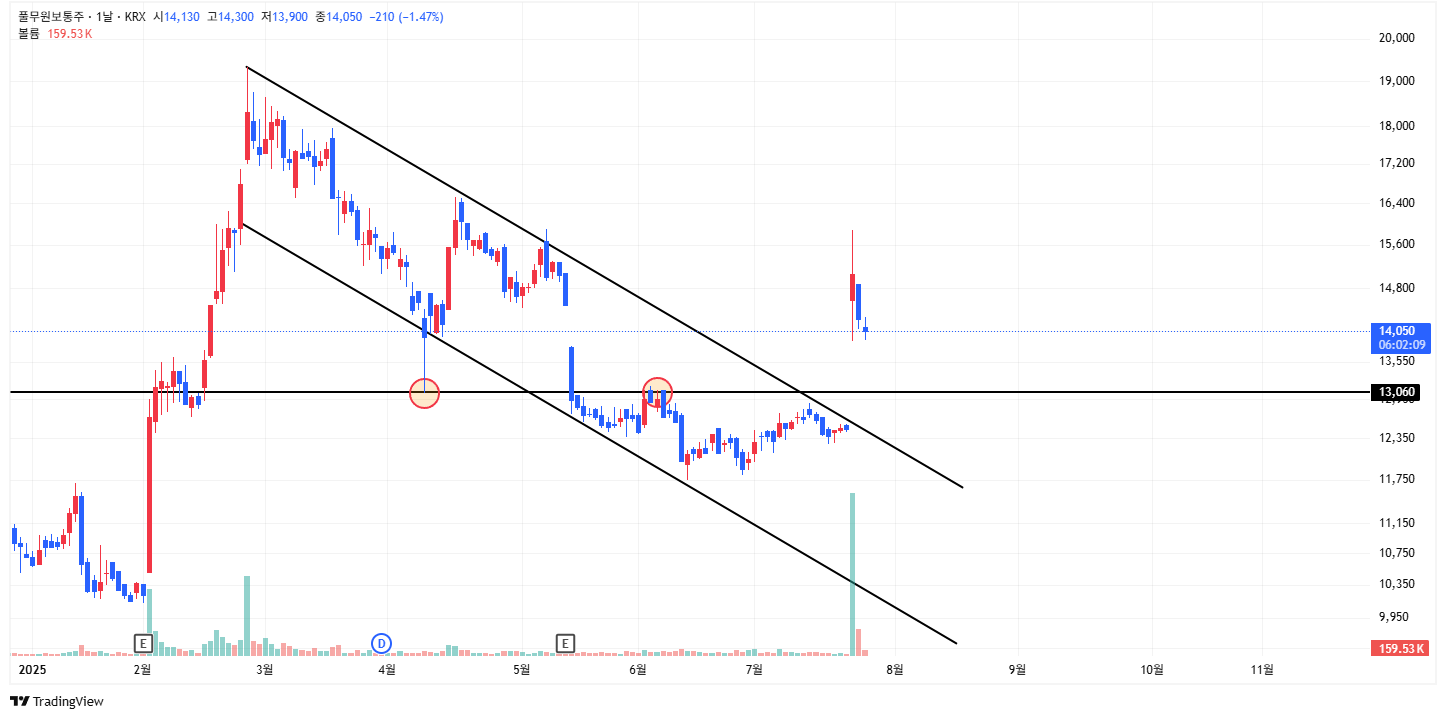The height and width of the screenshot is (719, 1446).
Task: Click the 11월 label on the time axis
Action: (x=1263, y=670)
